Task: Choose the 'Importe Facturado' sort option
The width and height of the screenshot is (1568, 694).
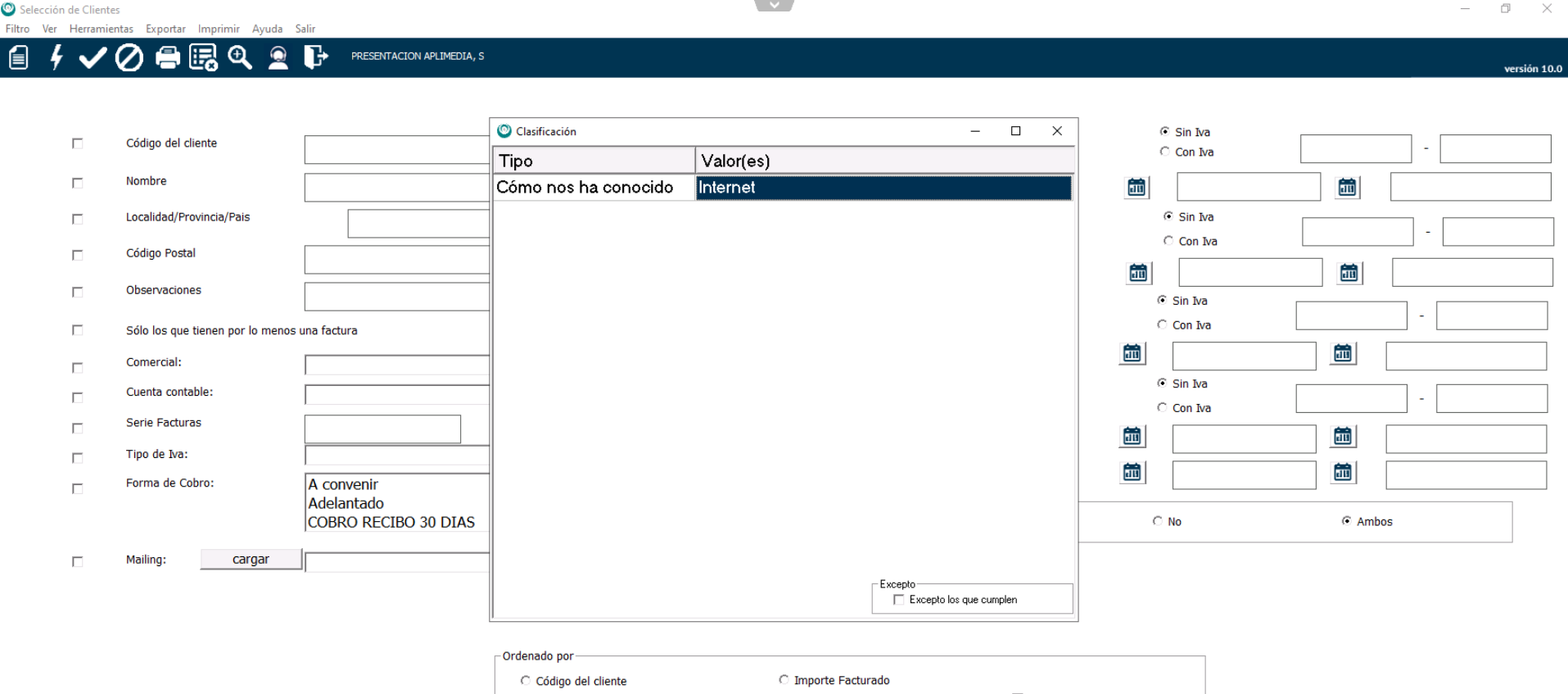Action: tap(784, 680)
